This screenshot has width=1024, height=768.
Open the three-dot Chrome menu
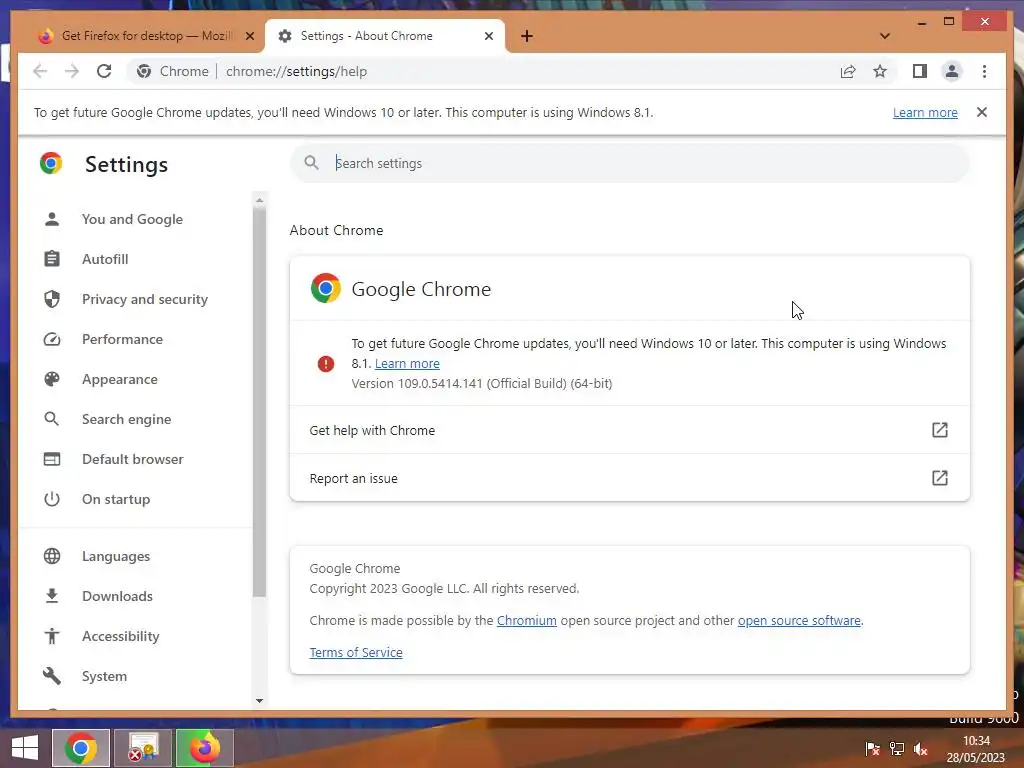[x=984, y=71]
